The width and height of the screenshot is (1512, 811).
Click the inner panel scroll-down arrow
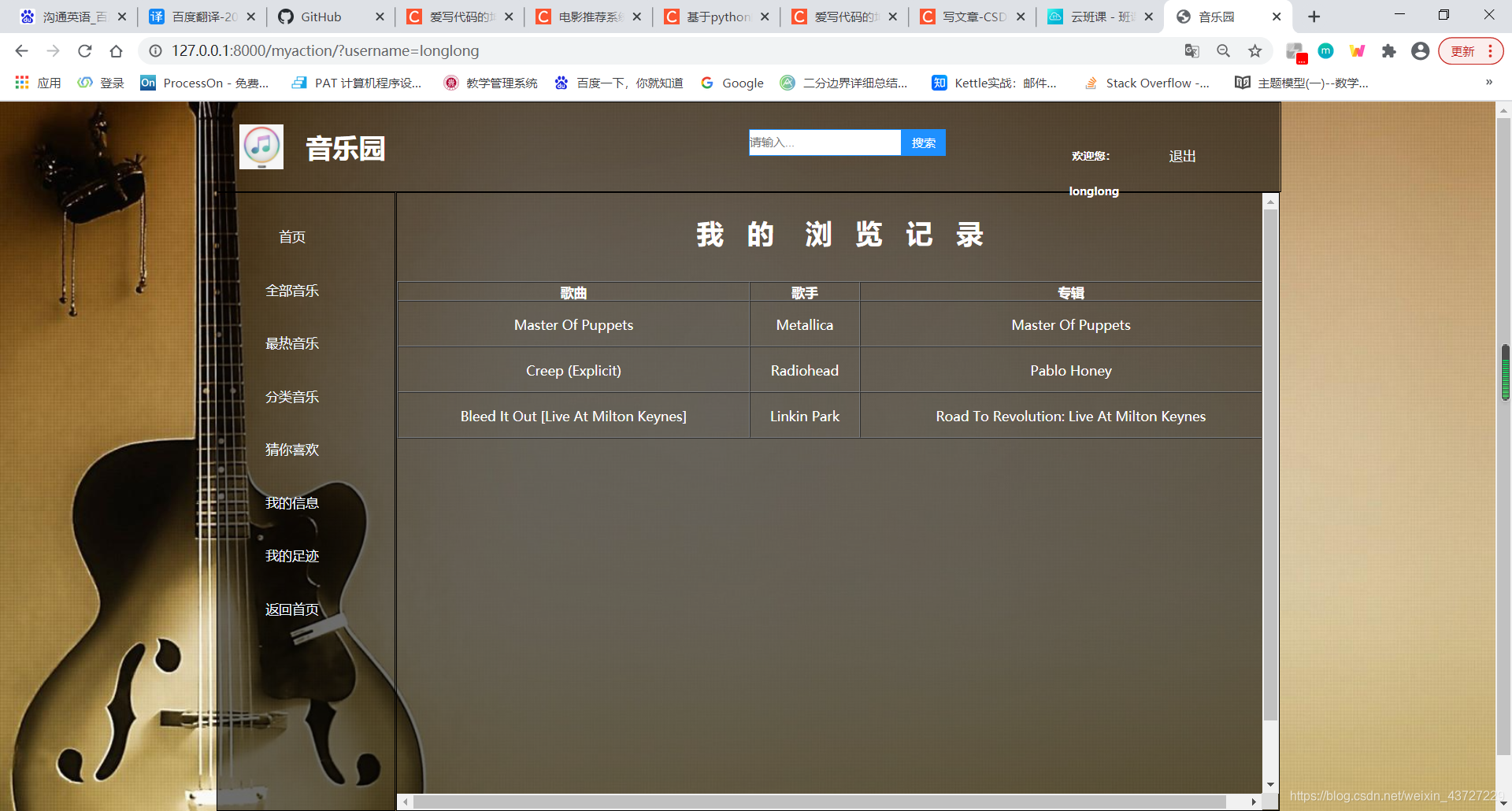1270,784
